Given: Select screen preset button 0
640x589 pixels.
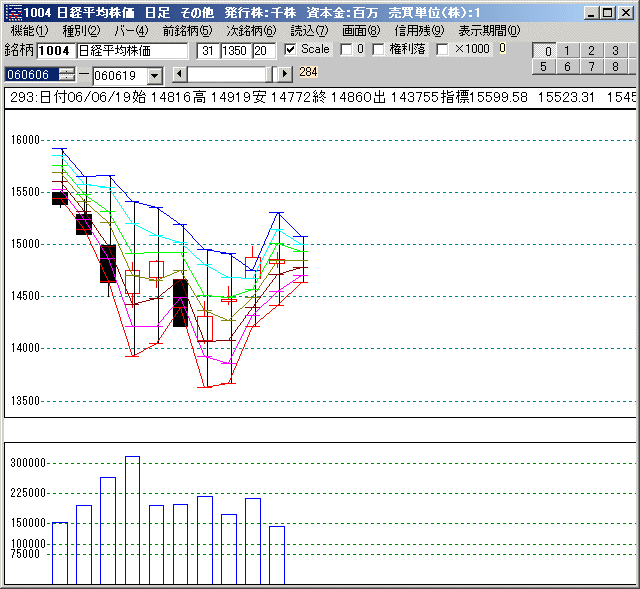Looking at the screenshot, I should 544,51.
